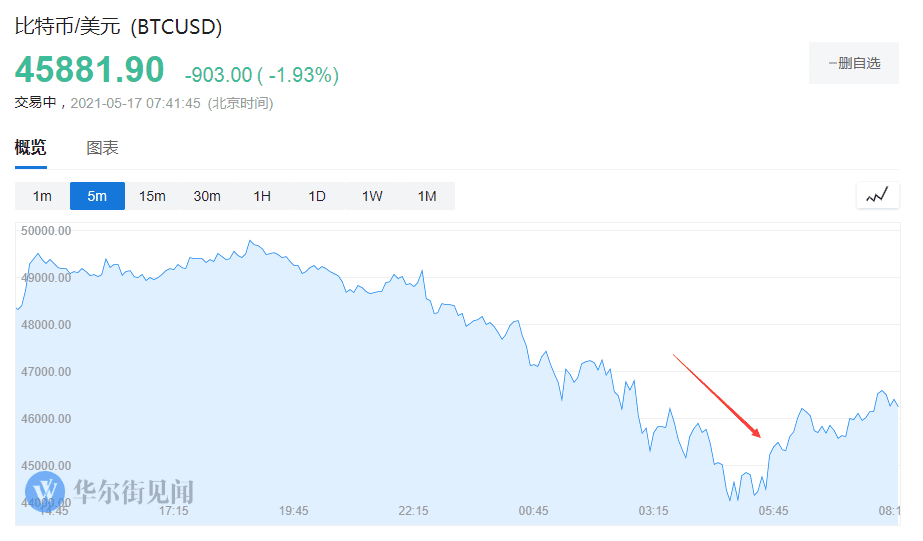The height and width of the screenshot is (541, 923).
Task: Click the 比特币/美元 (BTCUSD) title
Action: point(118,27)
